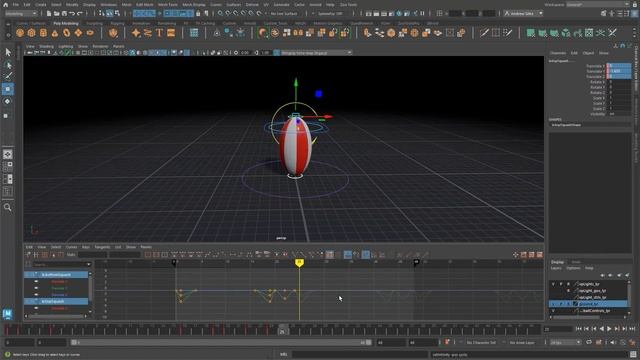
Task: Activate the Rotate tool in toolbox
Action: click(x=8, y=101)
